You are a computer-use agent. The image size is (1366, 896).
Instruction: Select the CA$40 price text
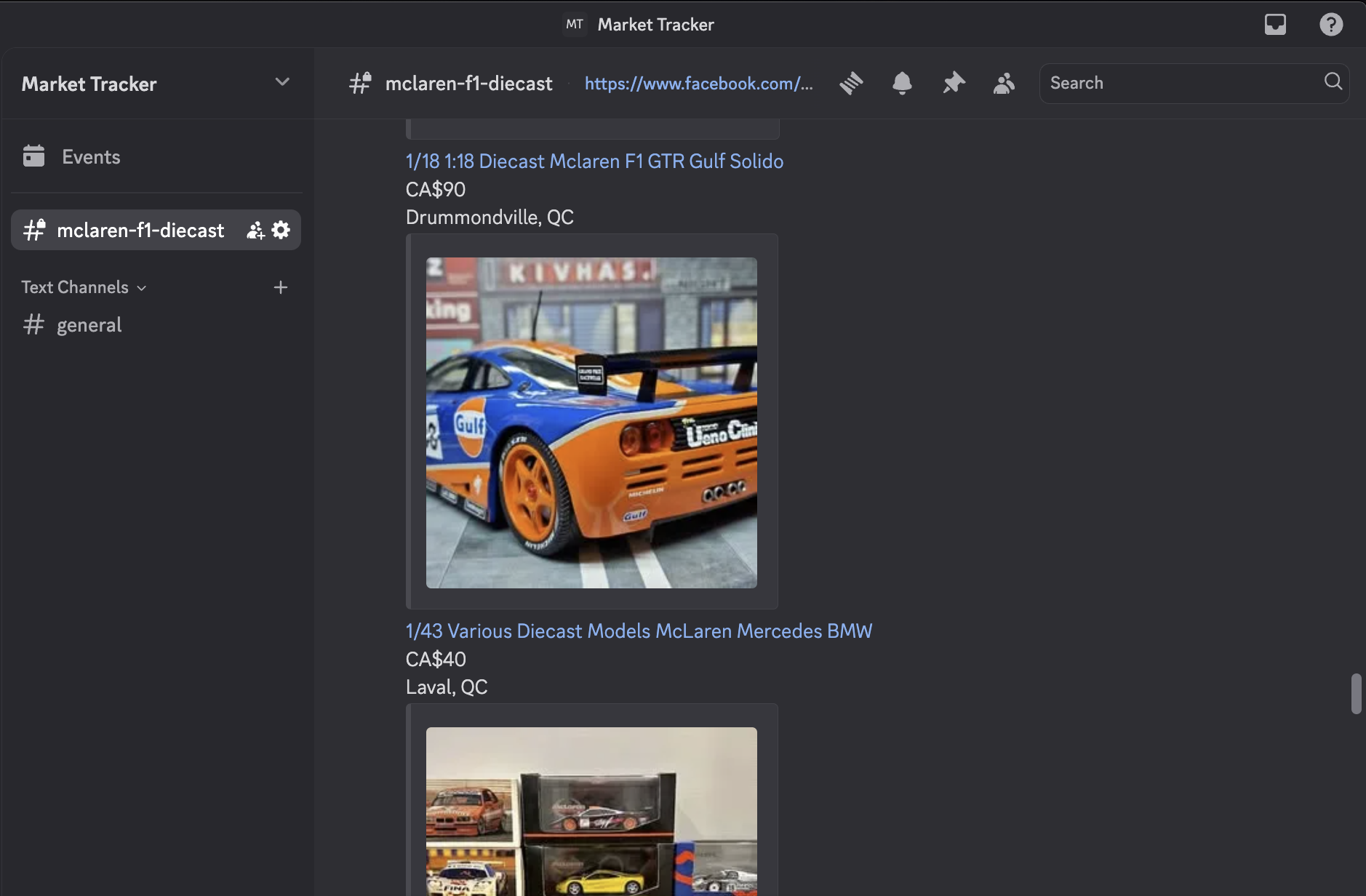[436, 660]
